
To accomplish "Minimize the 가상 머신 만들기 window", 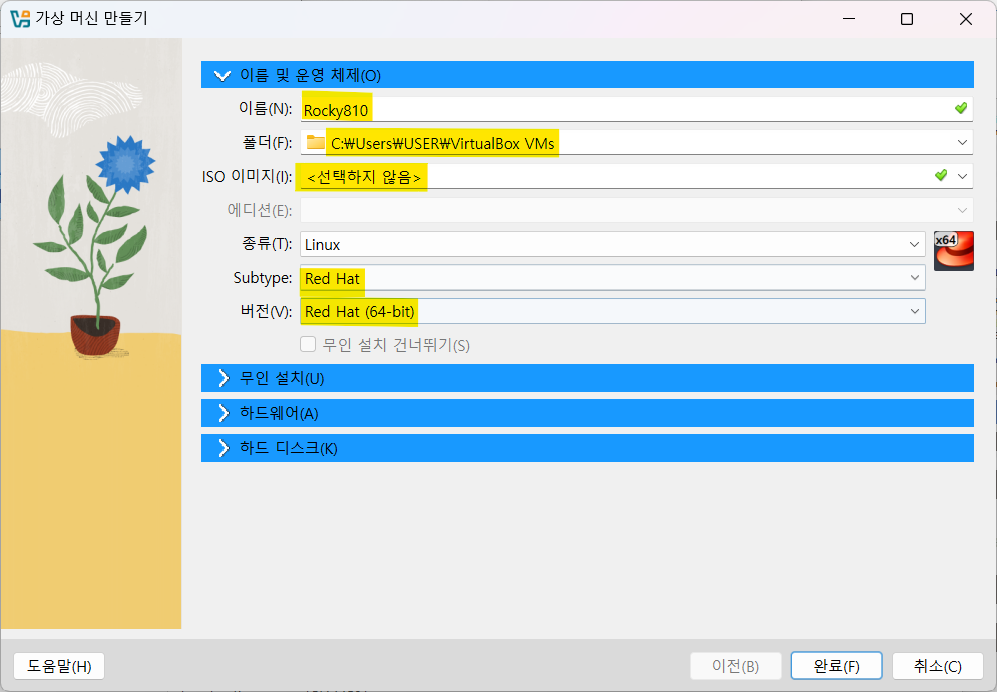I will tap(848, 19).
